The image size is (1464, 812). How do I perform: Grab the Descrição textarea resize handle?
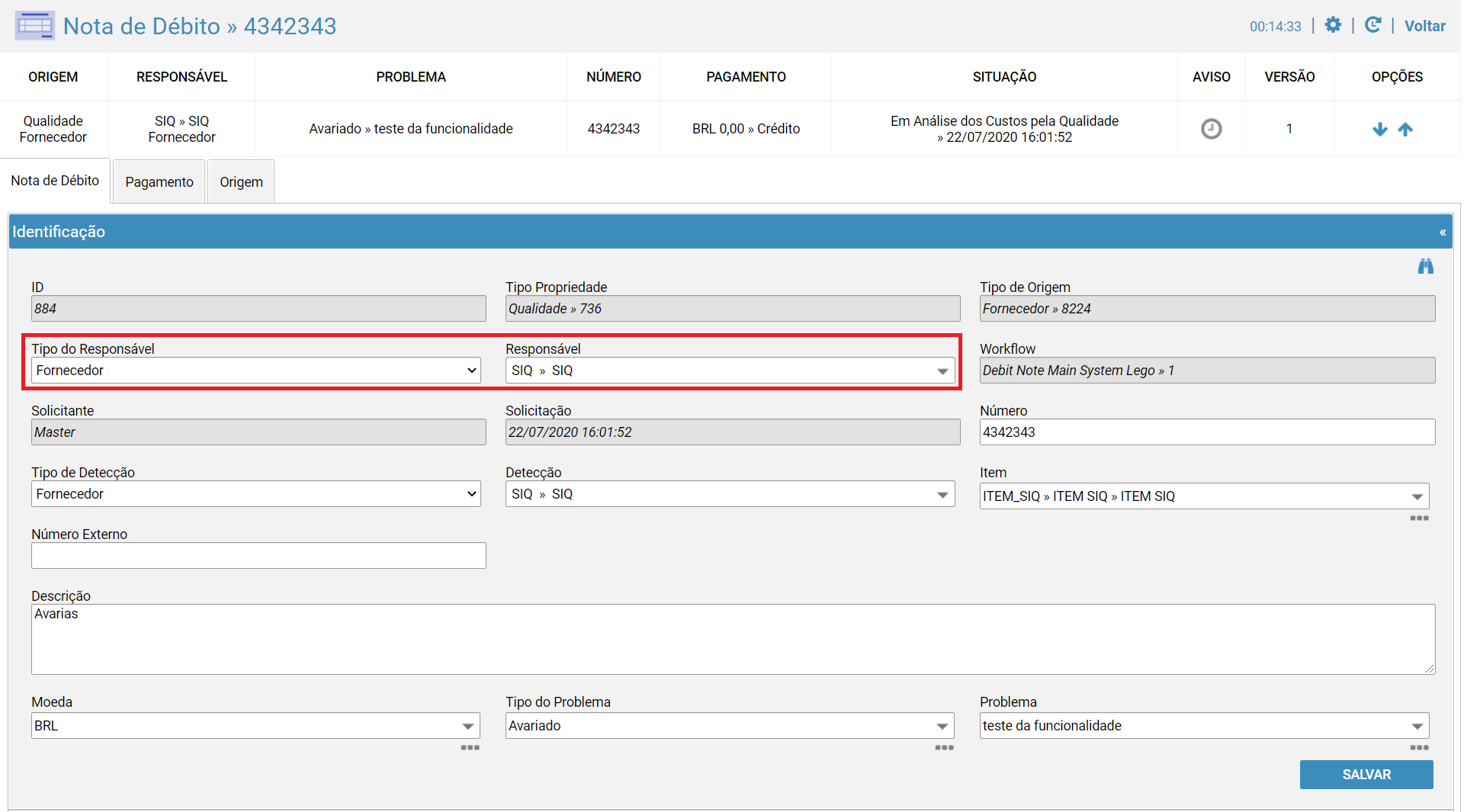[1430, 669]
